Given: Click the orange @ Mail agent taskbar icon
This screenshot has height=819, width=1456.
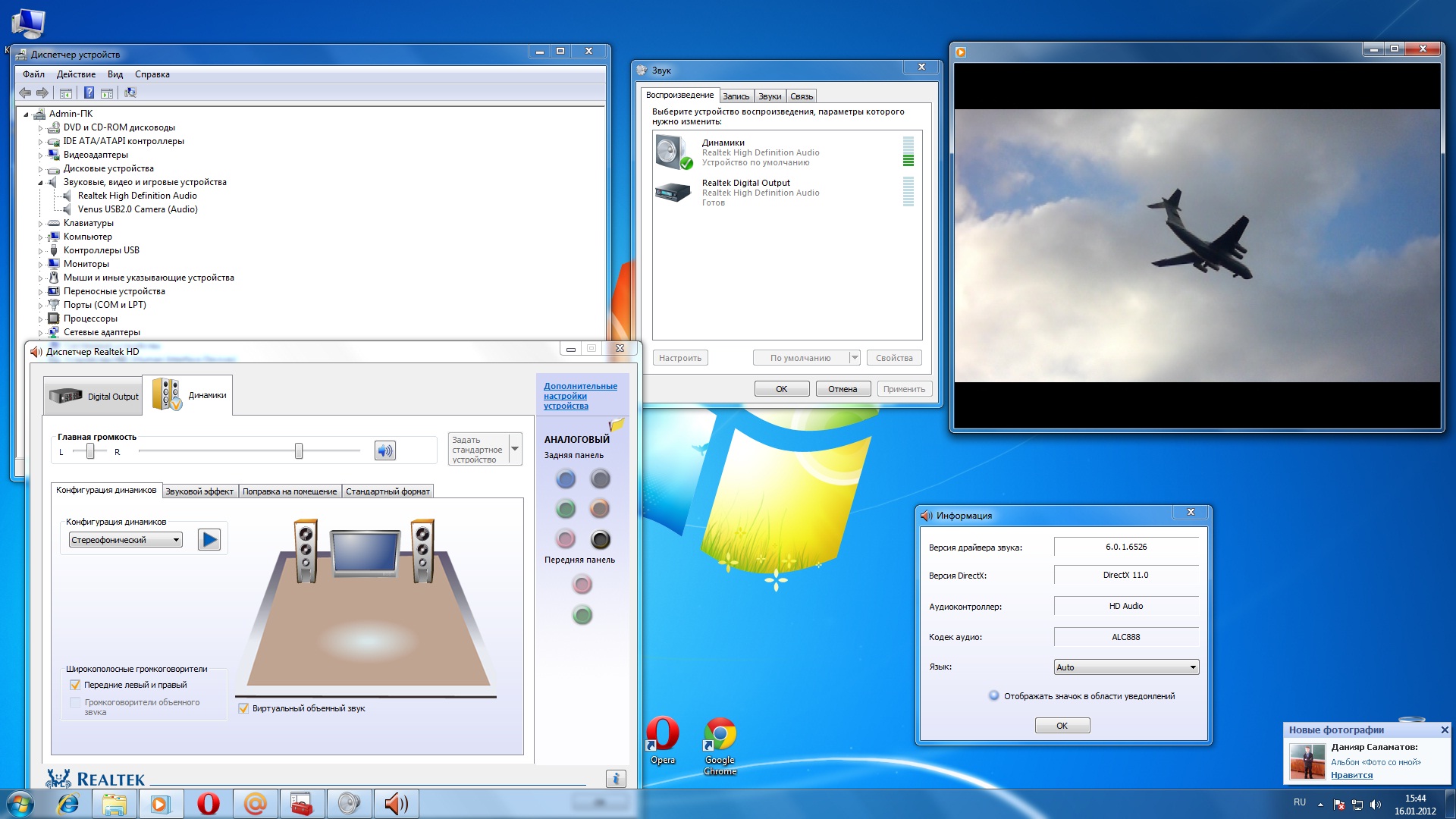Looking at the screenshot, I should (256, 804).
